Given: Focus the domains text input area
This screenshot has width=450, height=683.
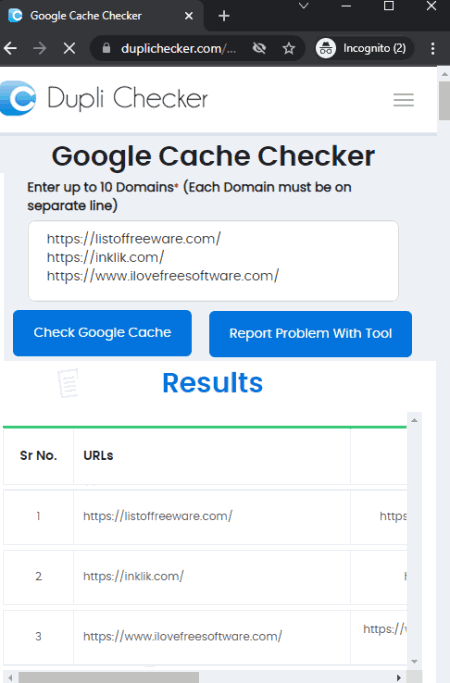Looking at the screenshot, I should click(213, 261).
